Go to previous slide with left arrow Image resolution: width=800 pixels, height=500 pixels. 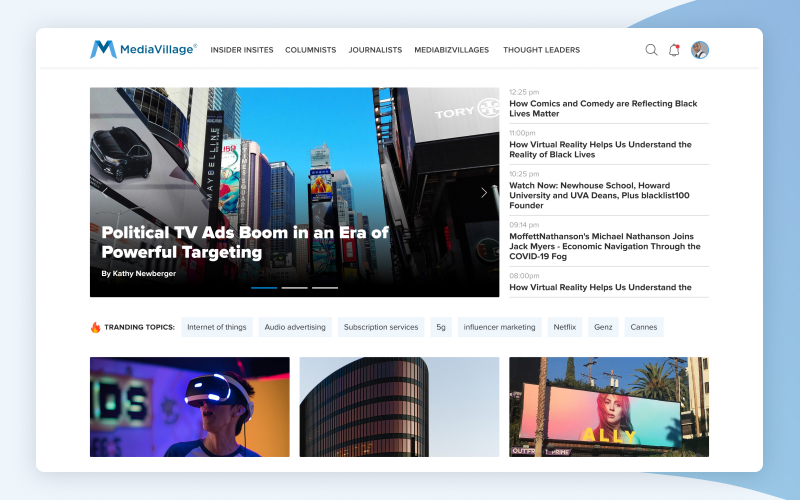(105, 192)
